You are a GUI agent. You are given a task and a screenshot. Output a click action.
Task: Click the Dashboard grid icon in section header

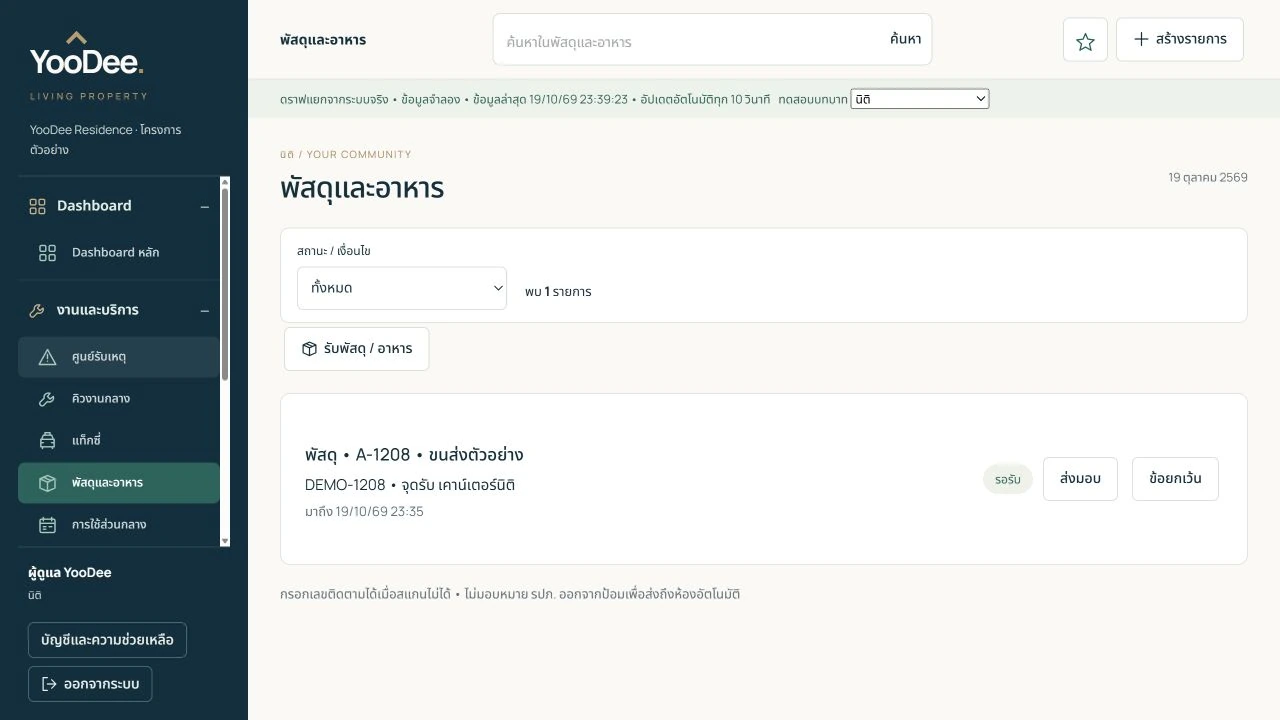click(37, 206)
